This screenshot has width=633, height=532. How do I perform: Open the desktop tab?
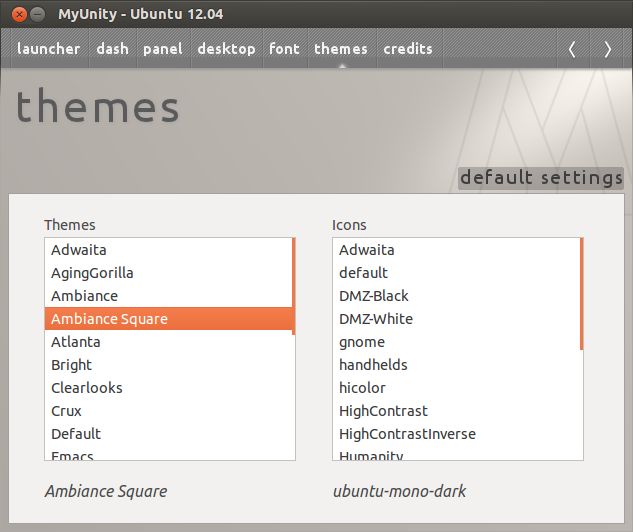[226, 49]
